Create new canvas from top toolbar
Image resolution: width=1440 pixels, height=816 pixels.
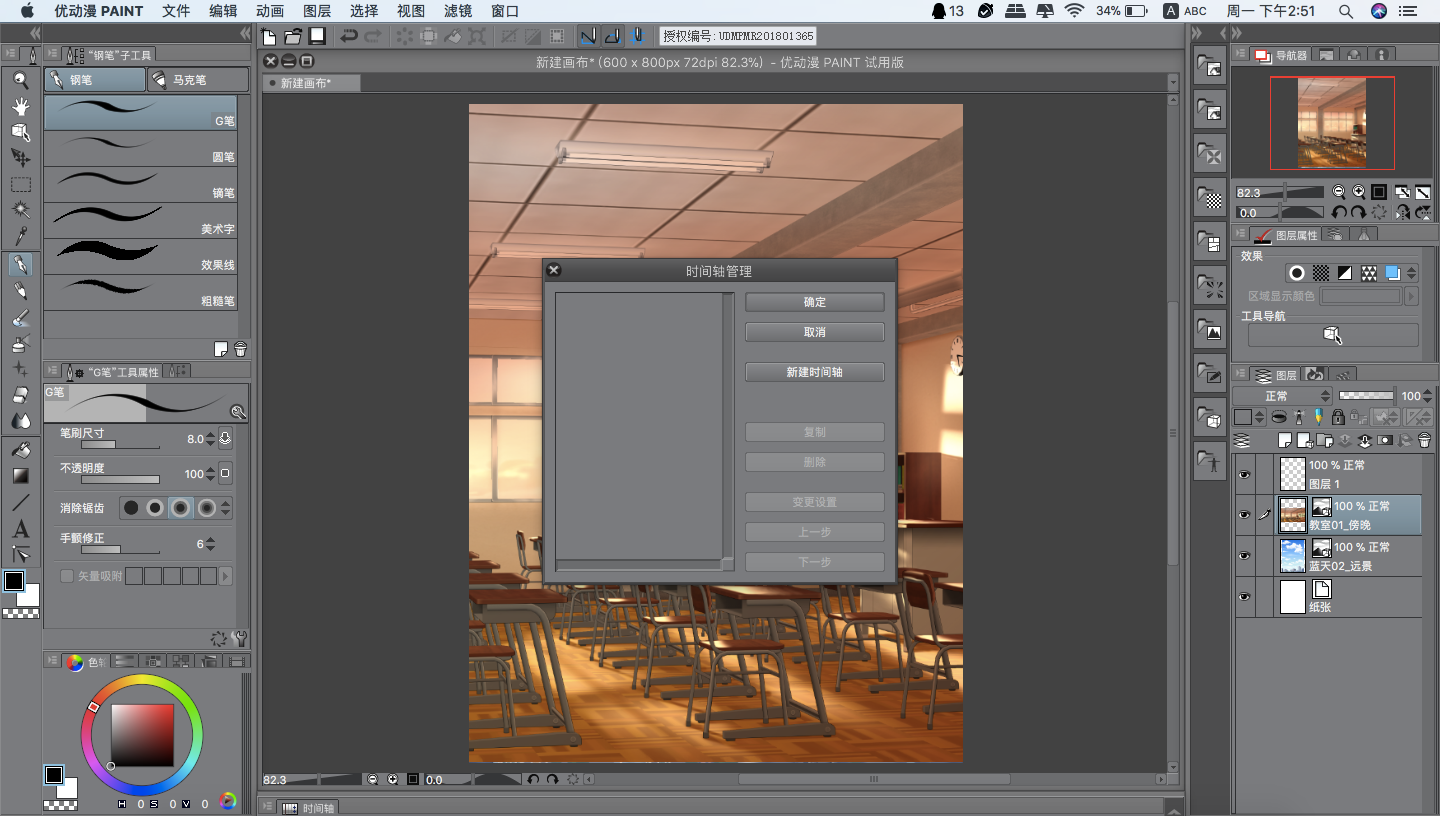coord(269,36)
